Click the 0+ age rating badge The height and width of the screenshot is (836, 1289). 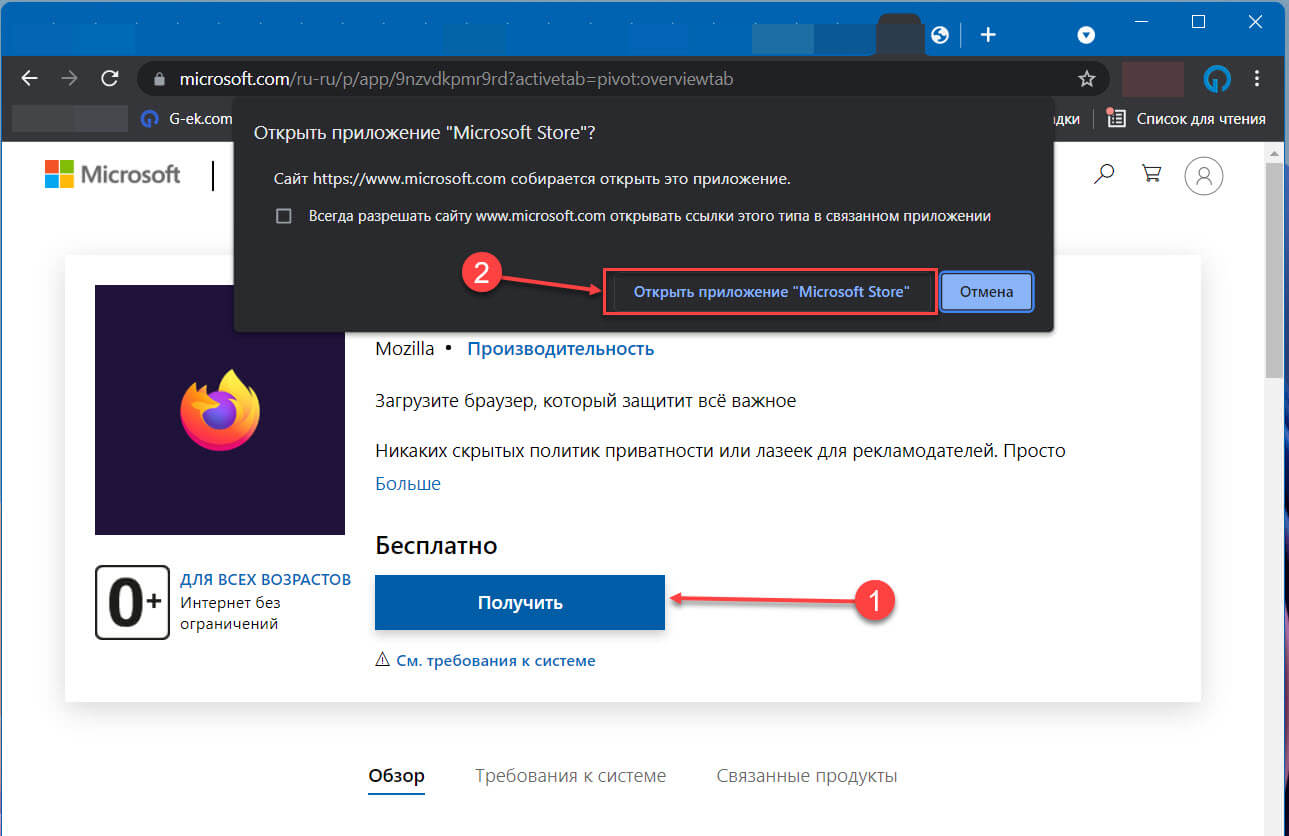tap(132, 602)
